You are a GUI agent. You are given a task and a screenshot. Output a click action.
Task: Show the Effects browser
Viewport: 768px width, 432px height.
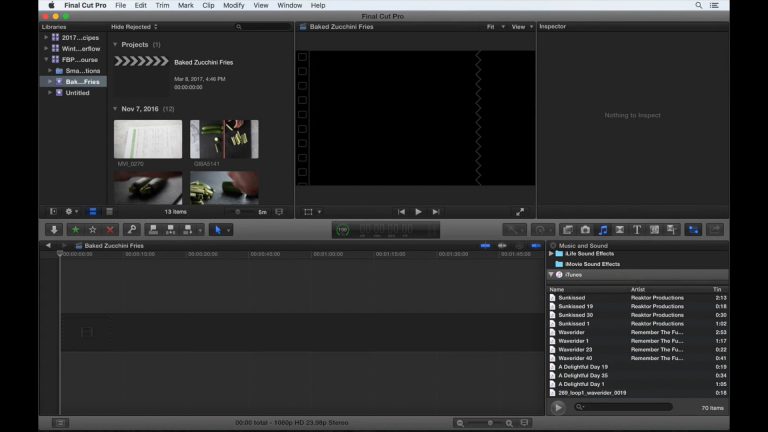(568, 230)
